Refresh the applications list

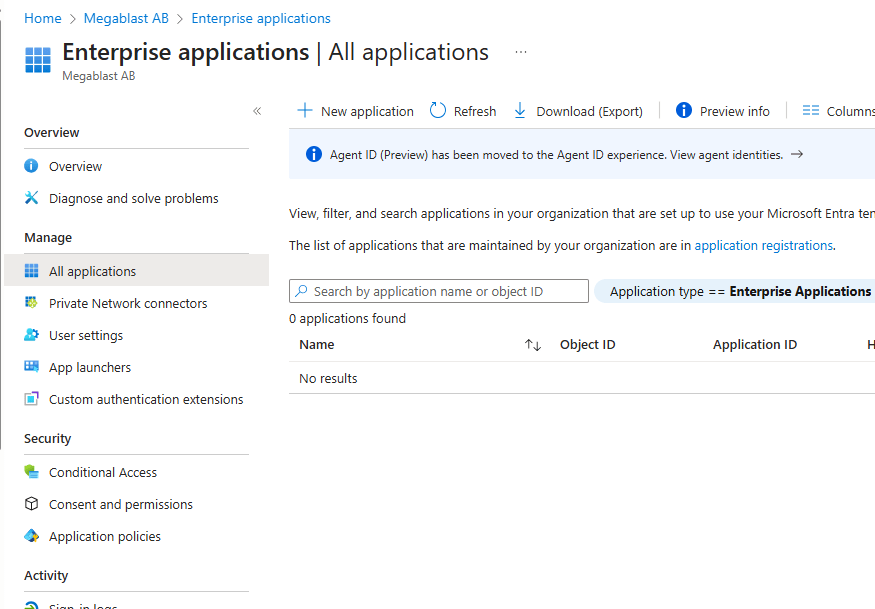pos(463,111)
